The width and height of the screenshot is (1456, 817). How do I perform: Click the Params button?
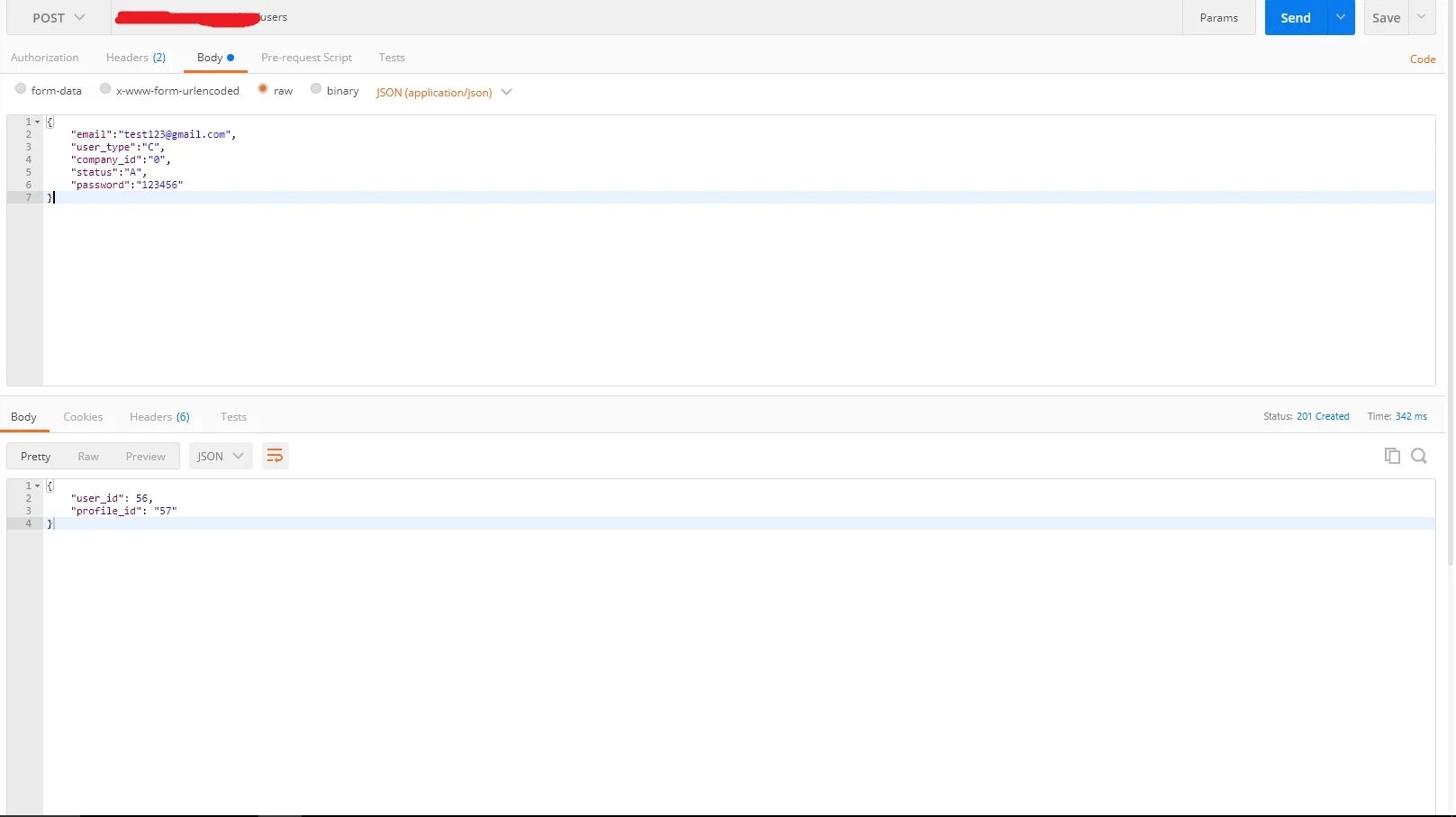[x=1219, y=17]
